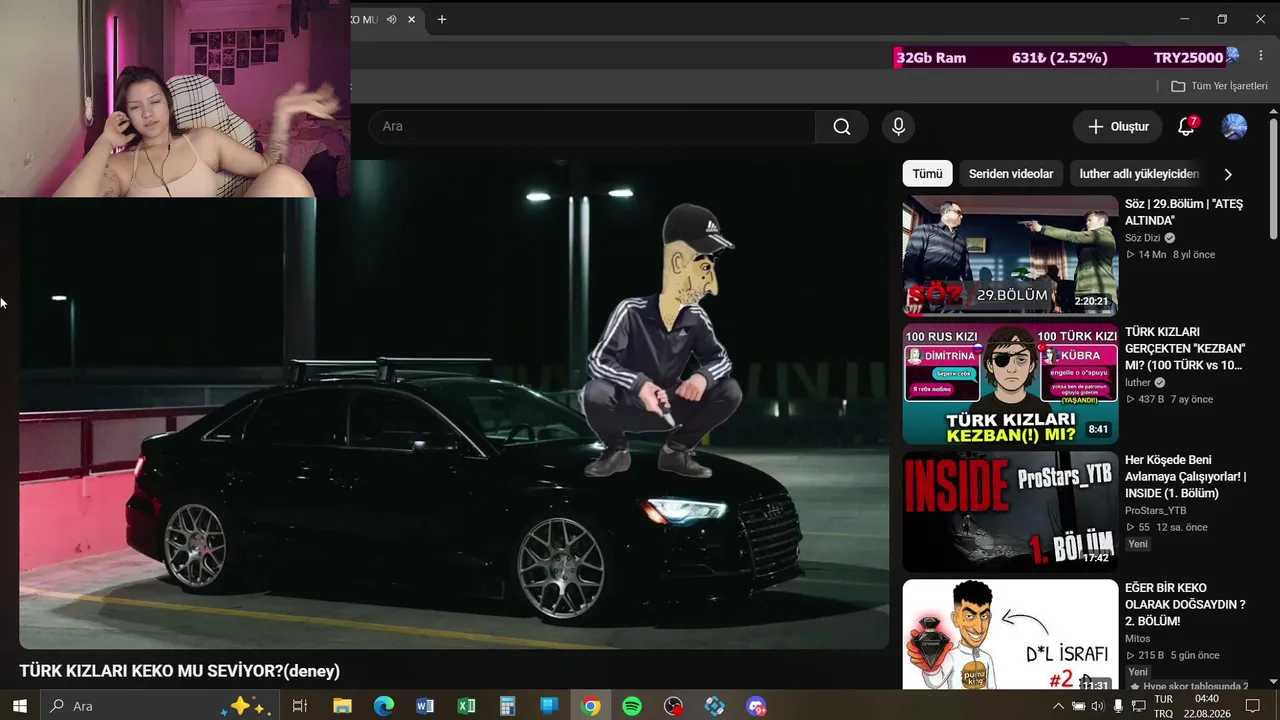Screen dimensions: 1280x720
Task: Close the current Chrome tab
Action: (411, 19)
